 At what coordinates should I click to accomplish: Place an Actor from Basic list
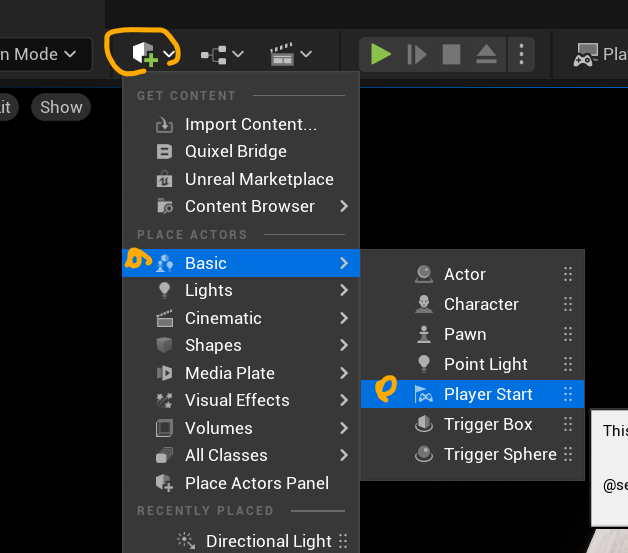tap(473, 274)
